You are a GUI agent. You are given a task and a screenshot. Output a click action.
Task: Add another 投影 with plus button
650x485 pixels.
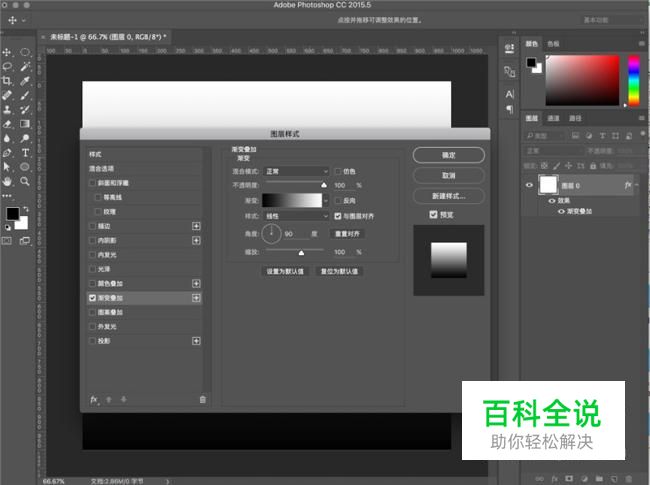point(196,341)
